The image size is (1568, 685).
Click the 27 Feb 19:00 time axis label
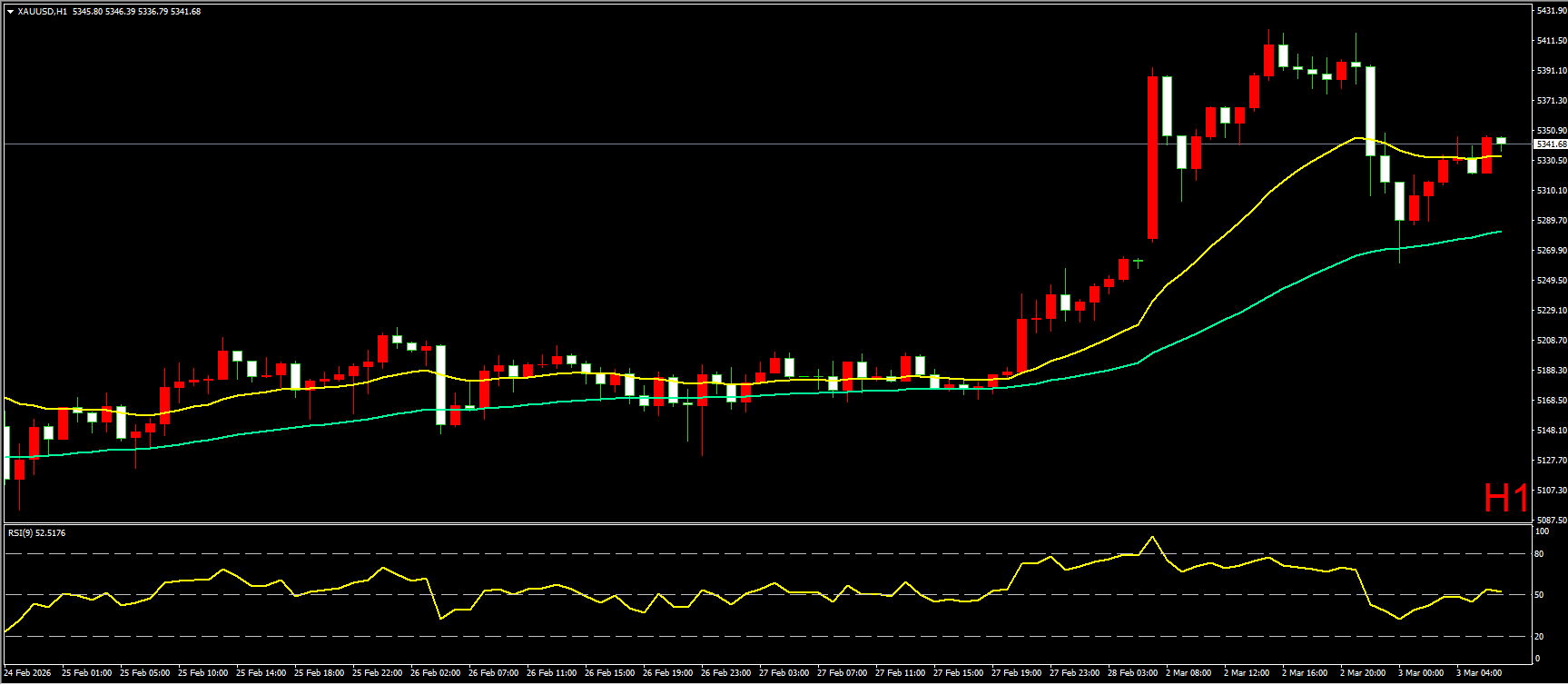tap(1016, 673)
